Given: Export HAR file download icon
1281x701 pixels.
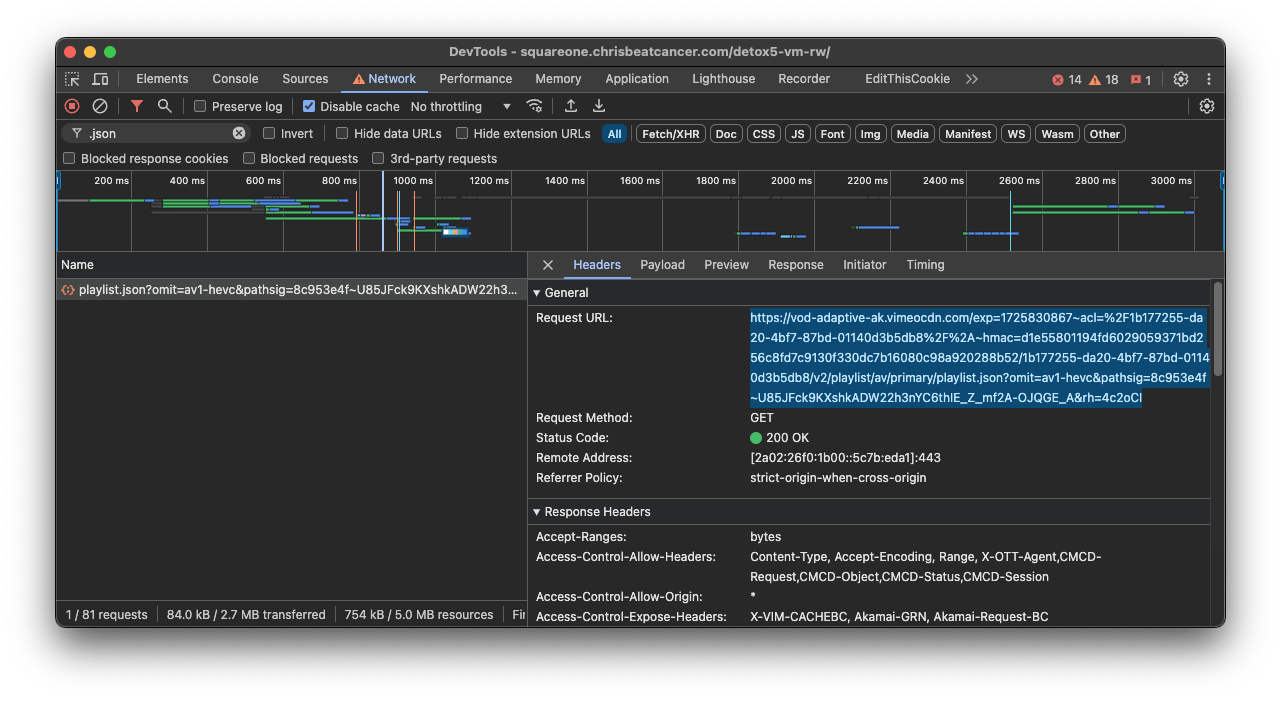Looking at the screenshot, I should click(599, 106).
